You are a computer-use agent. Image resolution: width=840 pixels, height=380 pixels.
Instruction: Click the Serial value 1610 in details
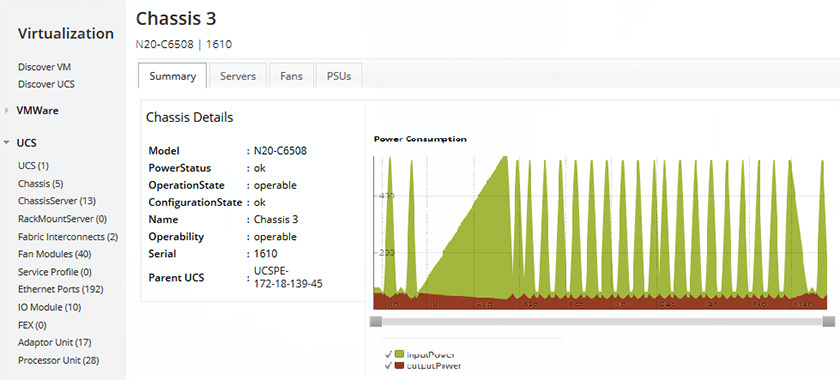265,254
